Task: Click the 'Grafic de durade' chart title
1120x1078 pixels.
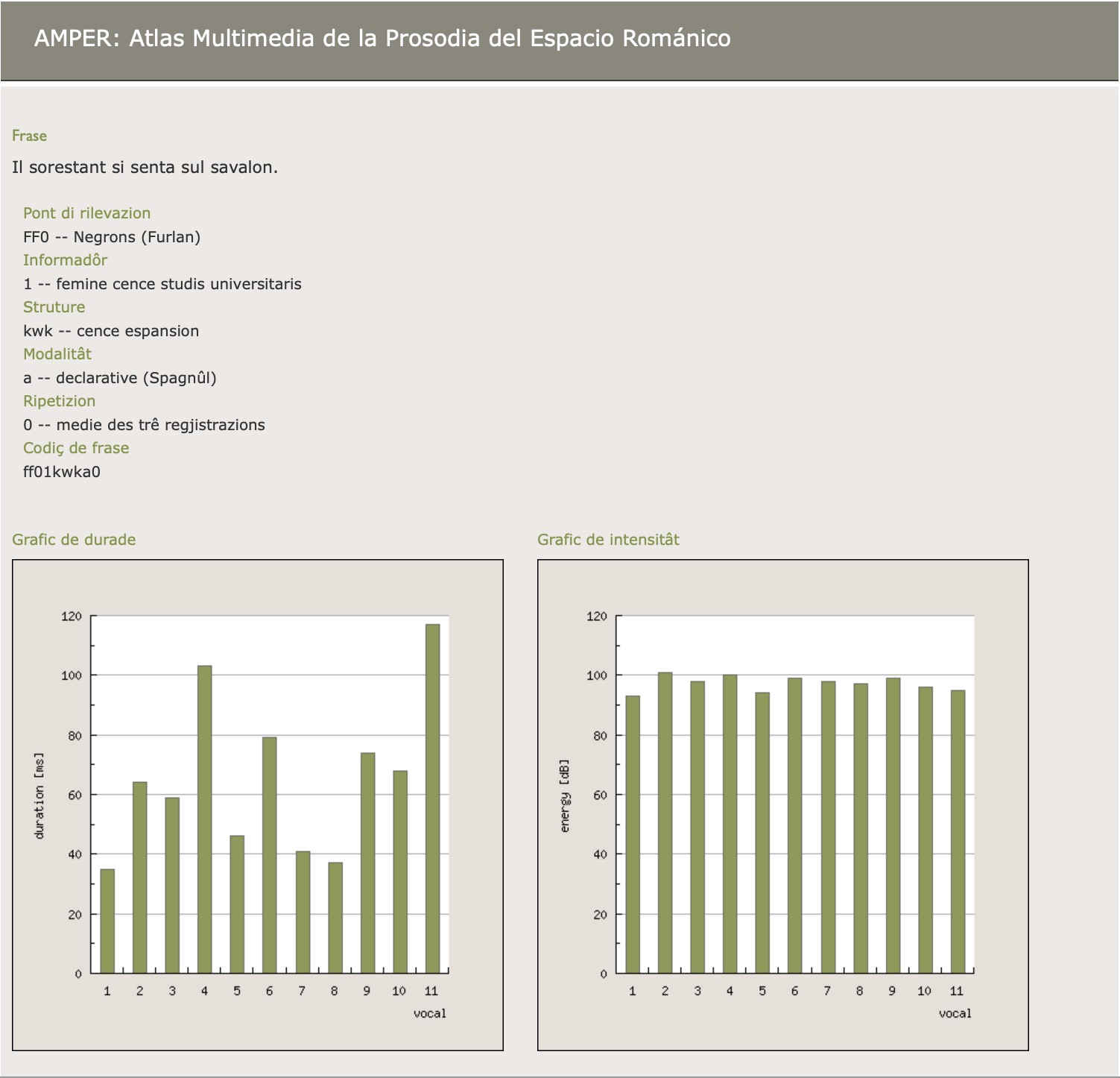Action: point(74,540)
